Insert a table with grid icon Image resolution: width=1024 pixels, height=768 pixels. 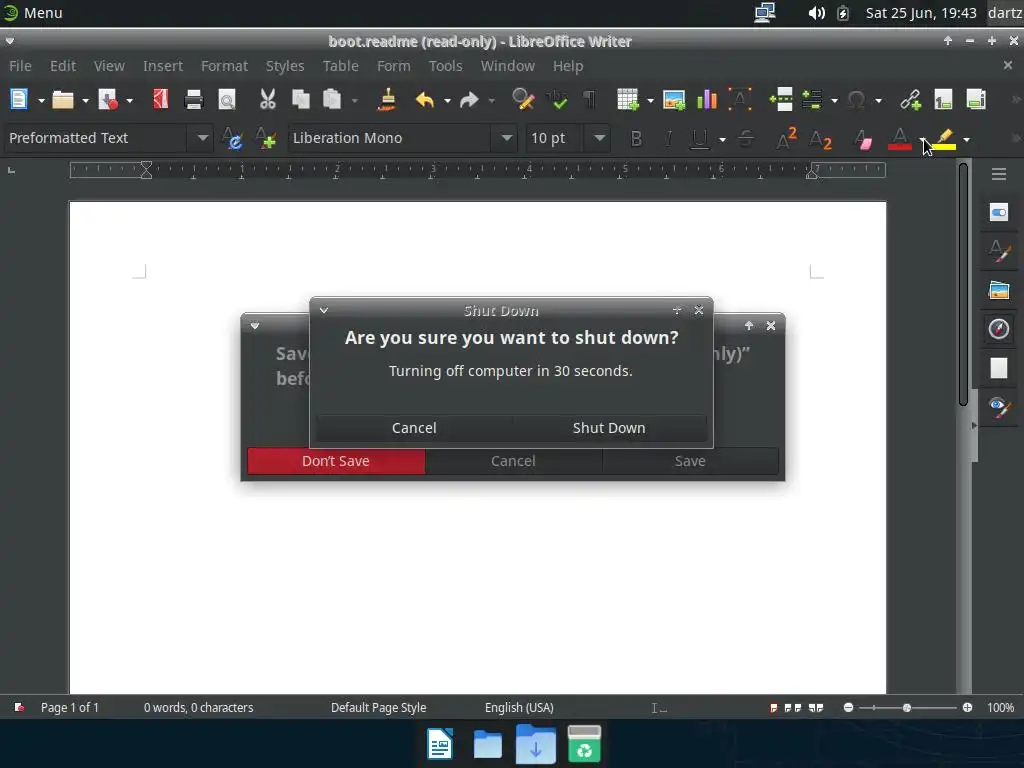[628, 100]
